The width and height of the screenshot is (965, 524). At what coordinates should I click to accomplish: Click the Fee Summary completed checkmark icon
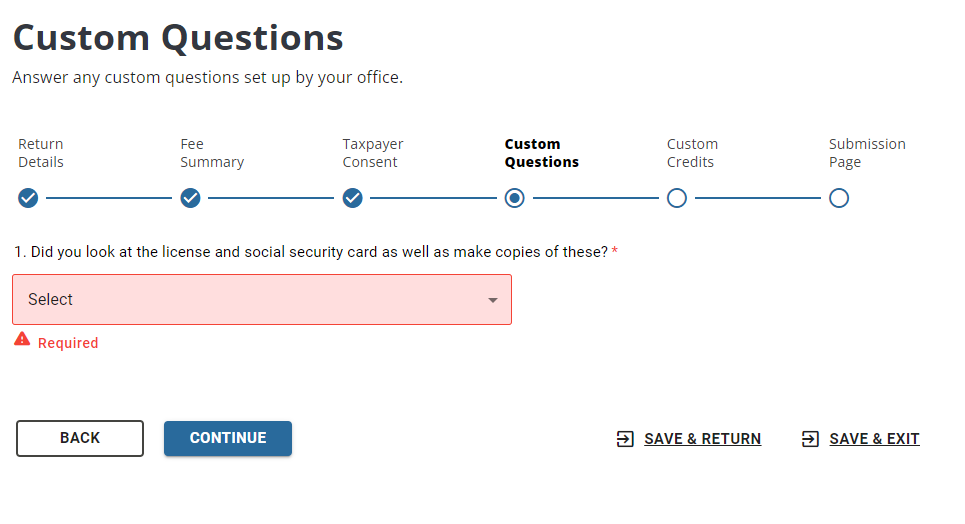click(190, 198)
